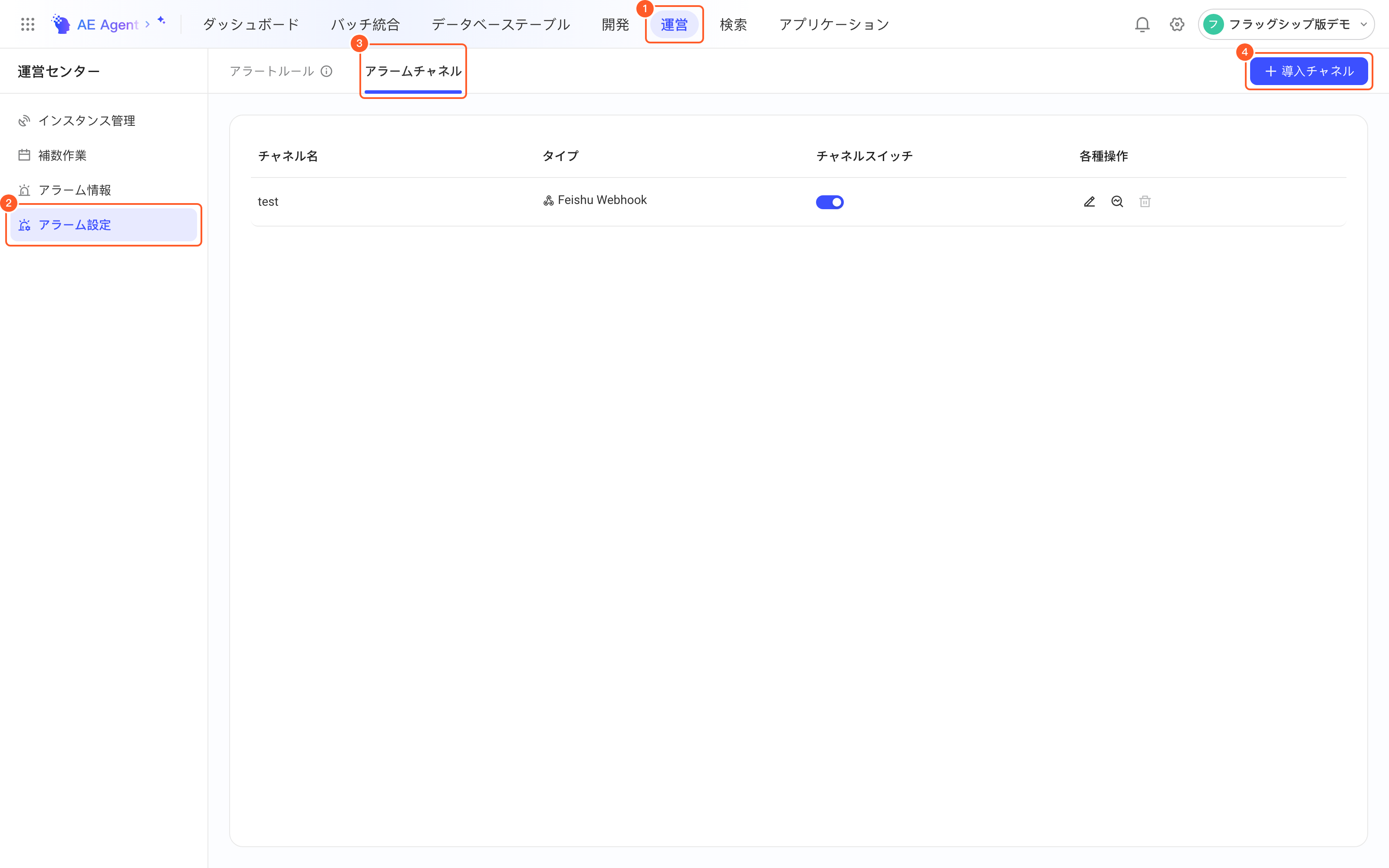Click the 導入チャネル button

pos(1309,71)
